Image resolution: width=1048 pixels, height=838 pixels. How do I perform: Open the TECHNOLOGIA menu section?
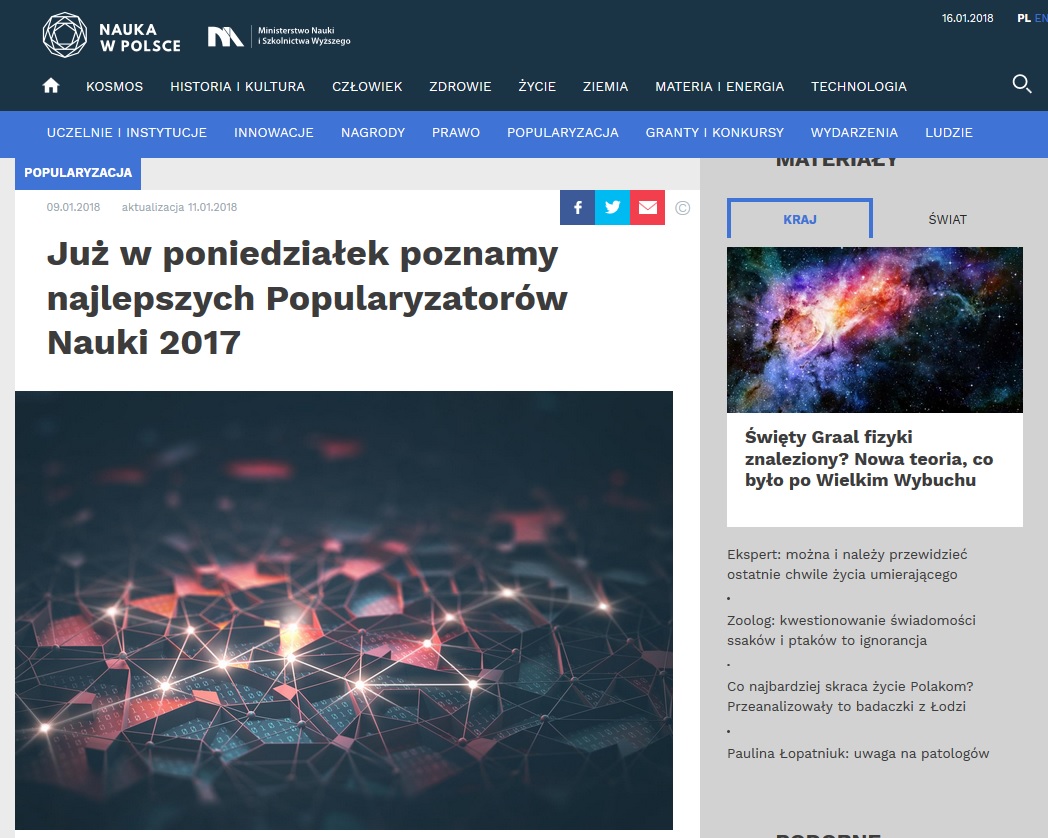pos(859,86)
